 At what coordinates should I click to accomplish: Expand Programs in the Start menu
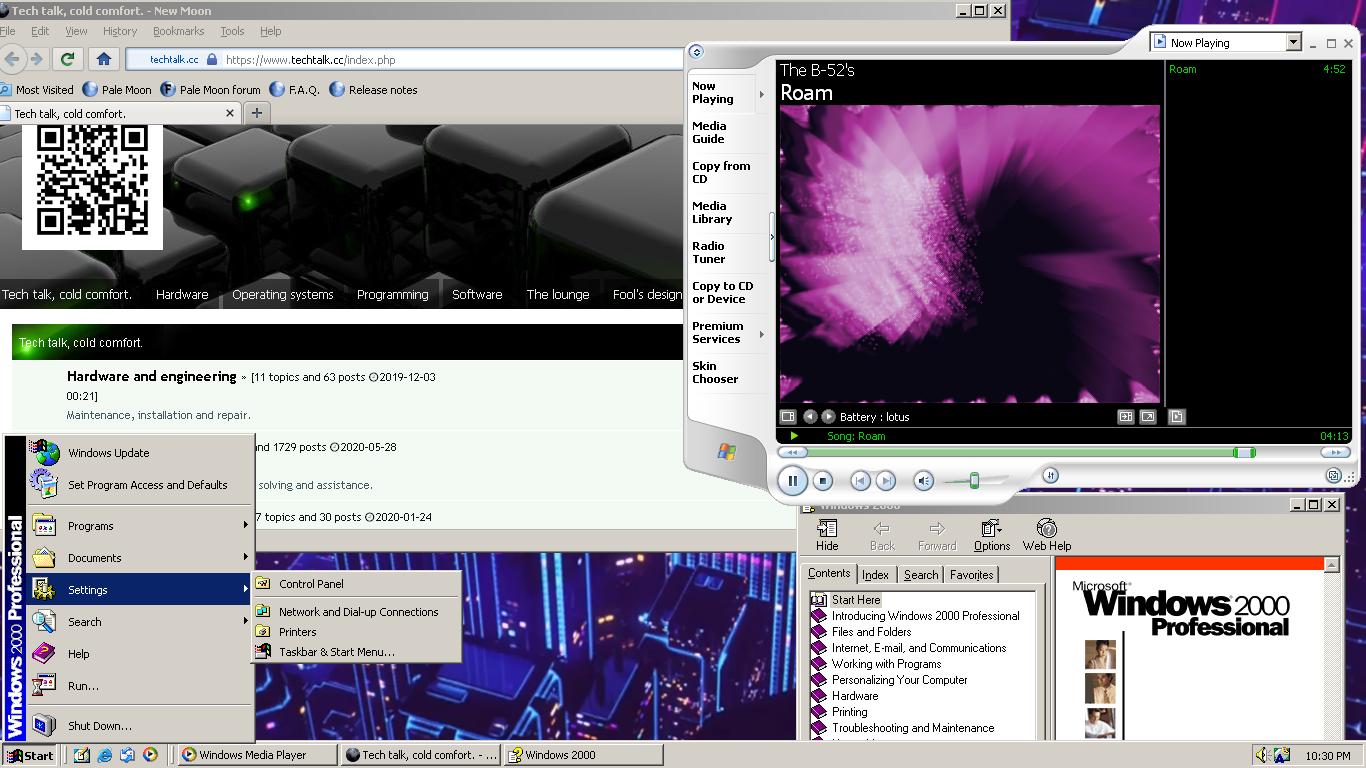(x=140, y=526)
